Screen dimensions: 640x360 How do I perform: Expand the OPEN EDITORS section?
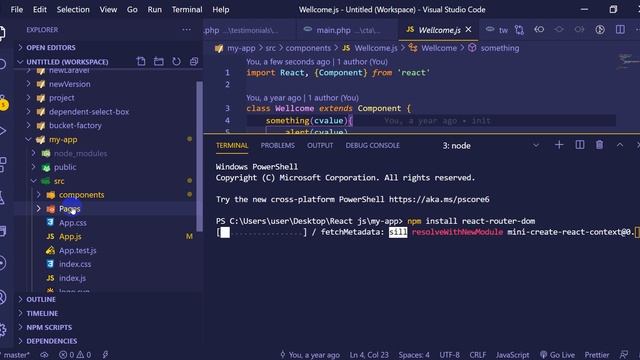[x=51, y=48]
